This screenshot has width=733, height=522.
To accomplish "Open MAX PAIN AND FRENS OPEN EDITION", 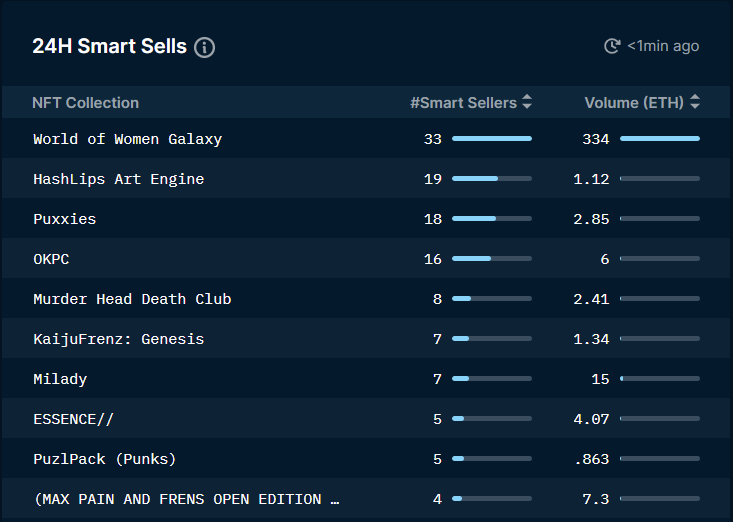I will [x=187, y=499].
